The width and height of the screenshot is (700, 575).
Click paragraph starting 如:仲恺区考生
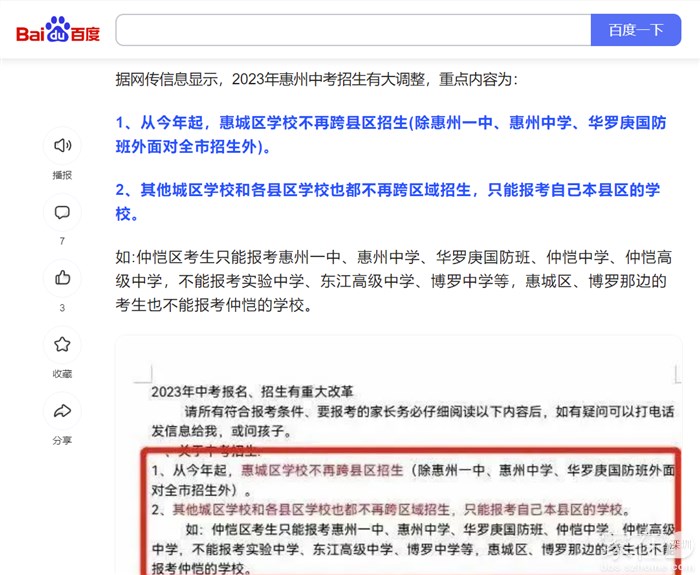coord(394,281)
